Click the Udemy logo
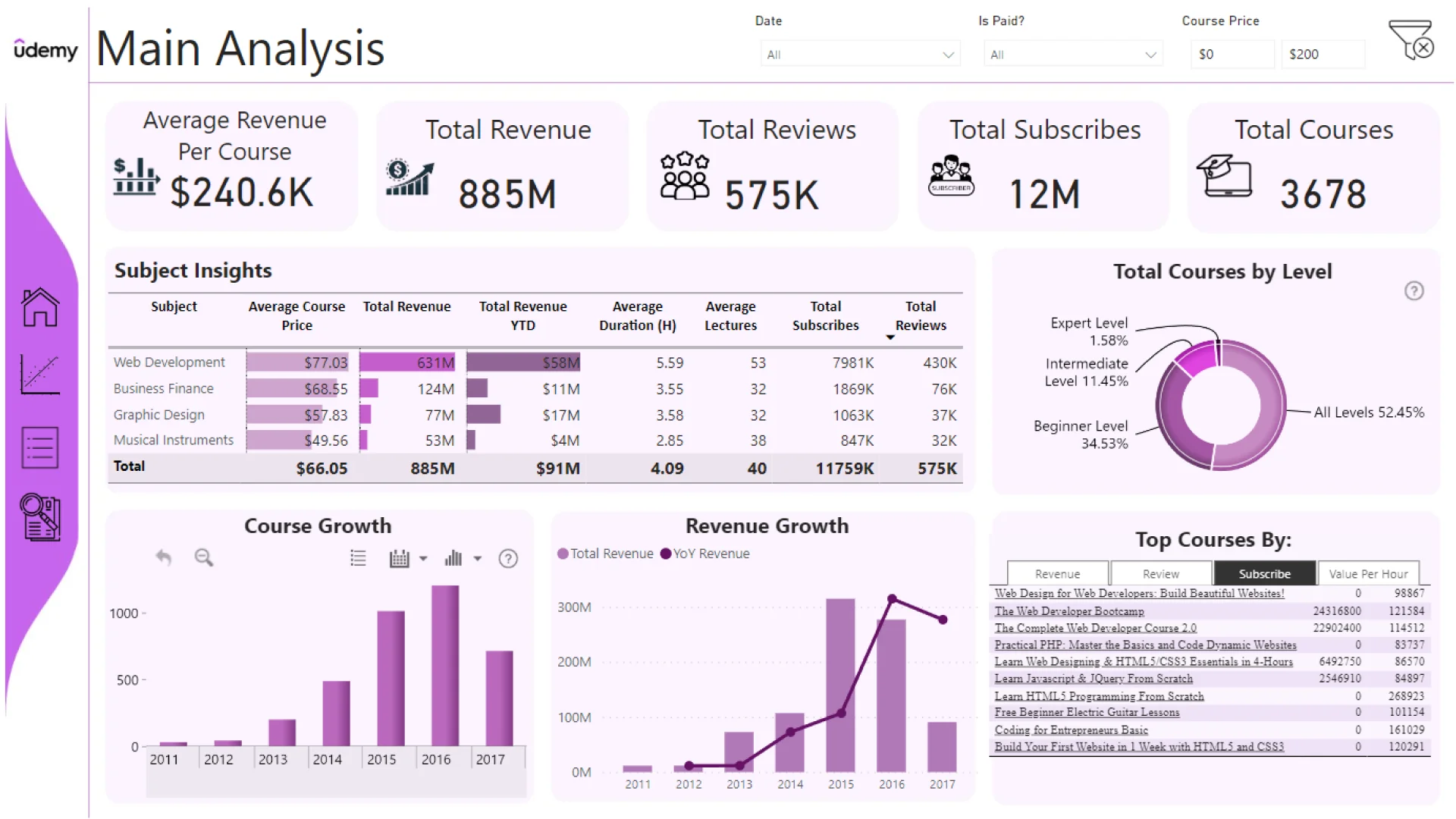The image size is (1456, 819). 45,50
